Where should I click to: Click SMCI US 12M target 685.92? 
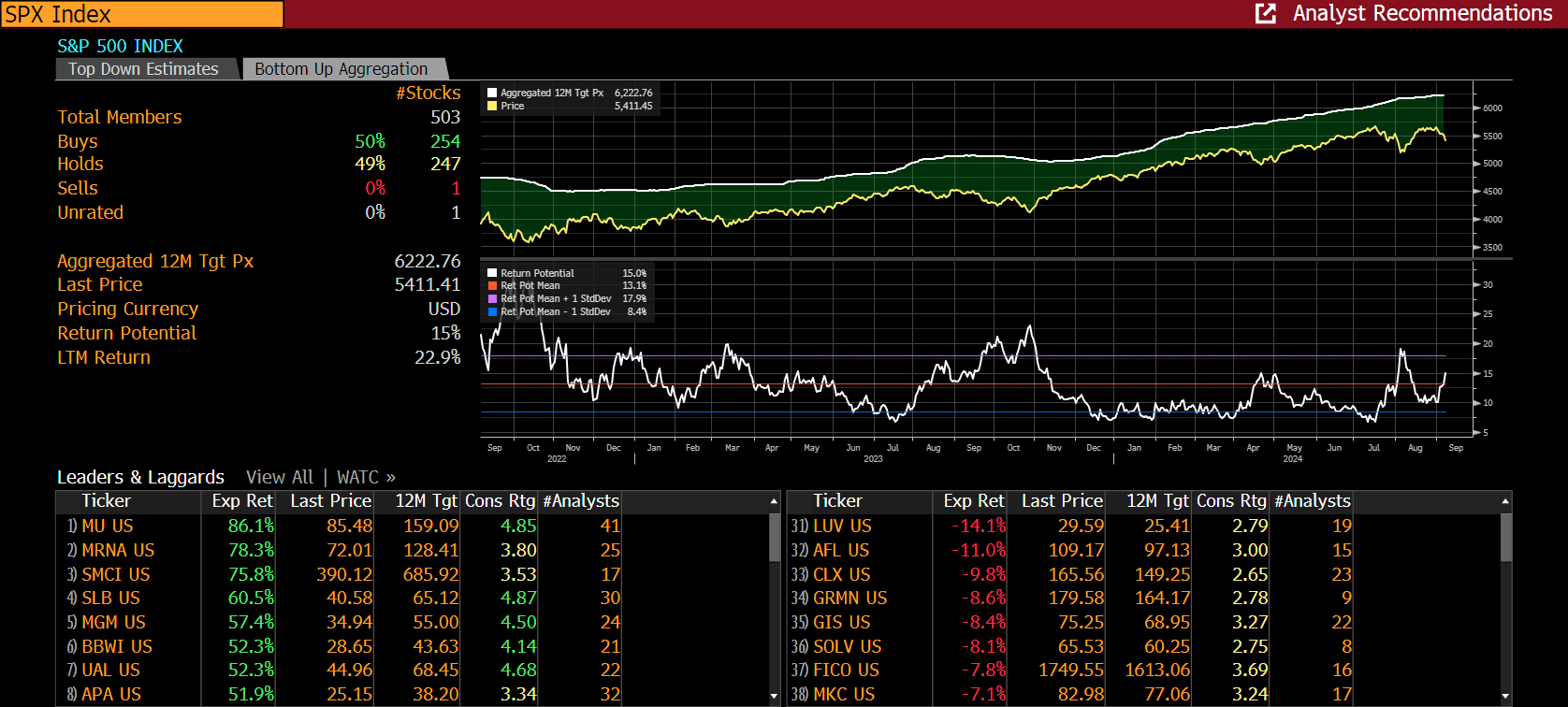(431, 574)
